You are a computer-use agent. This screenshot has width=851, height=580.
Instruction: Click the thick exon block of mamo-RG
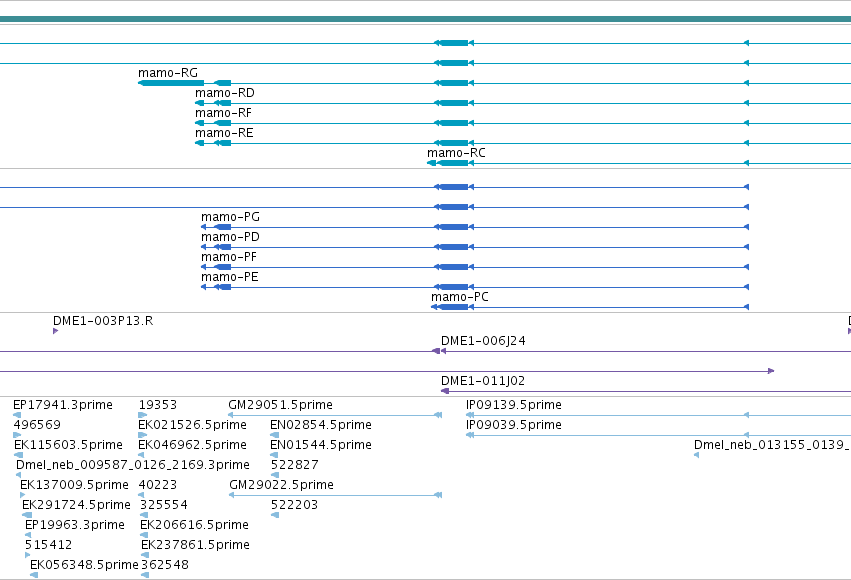click(x=173, y=83)
